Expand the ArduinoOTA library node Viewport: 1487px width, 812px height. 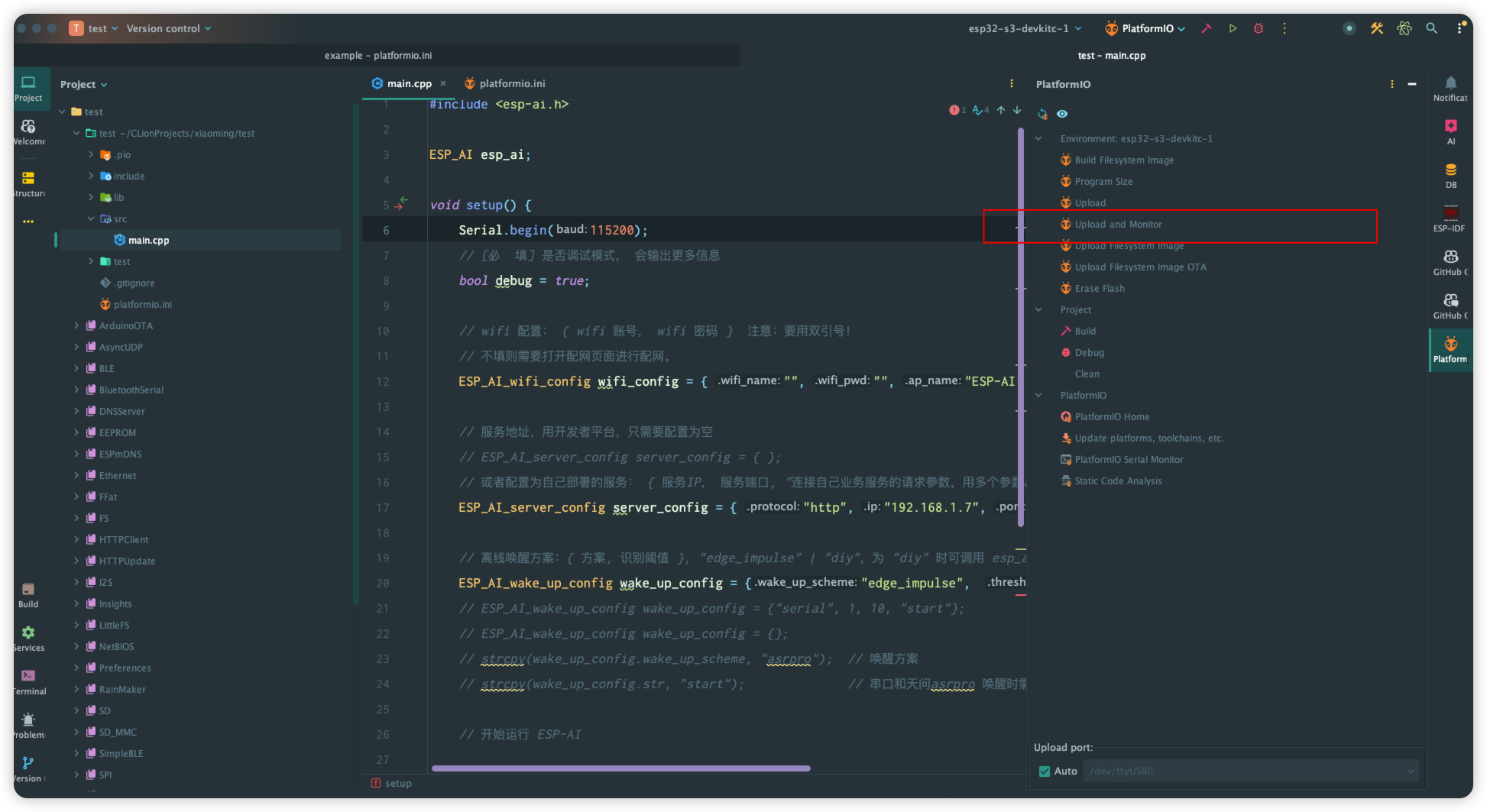76,325
